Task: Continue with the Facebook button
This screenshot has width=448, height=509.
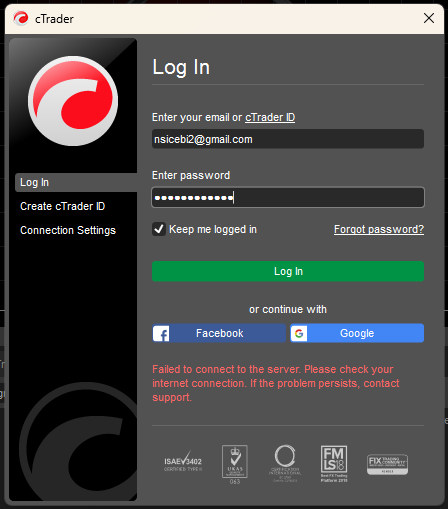Action: pos(219,333)
